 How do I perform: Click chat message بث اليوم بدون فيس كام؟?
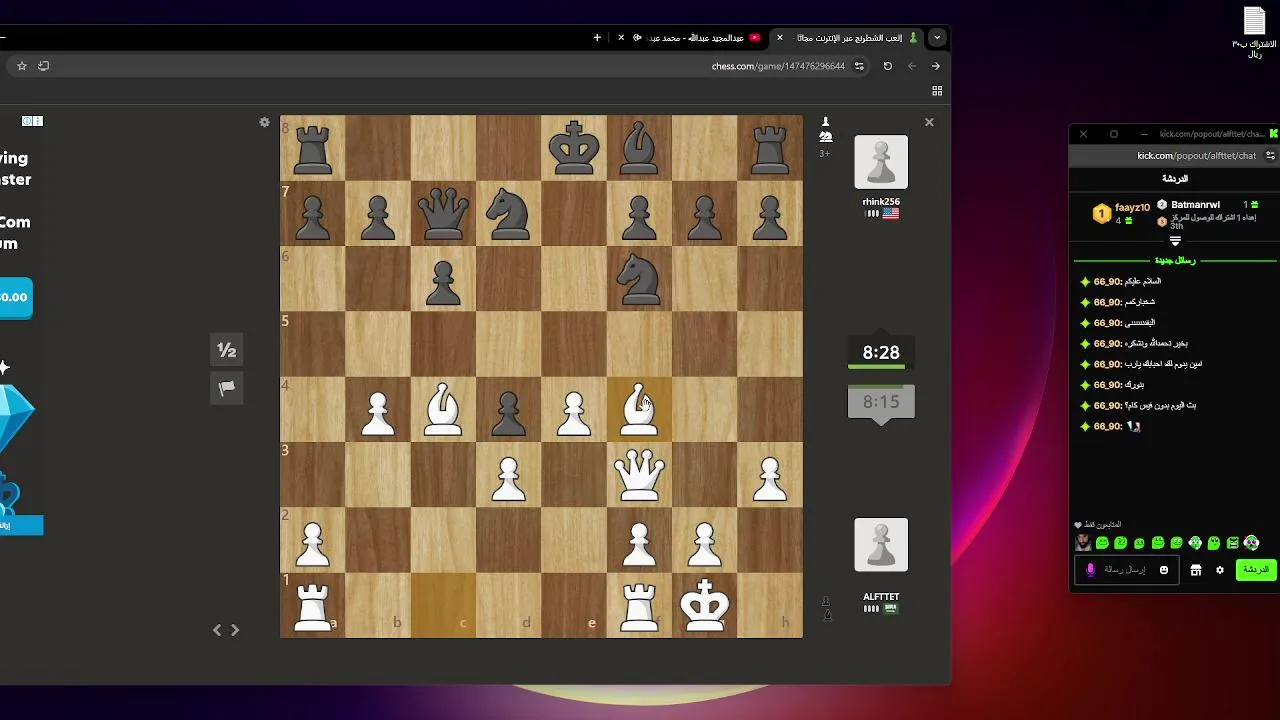[1160, 406]
